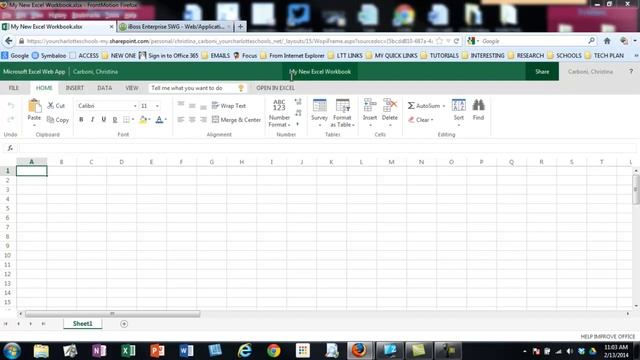The width and height of the screenshot is (640, 360).
Task: Expand the fill color palette arrow
Action: coord(149,120)
